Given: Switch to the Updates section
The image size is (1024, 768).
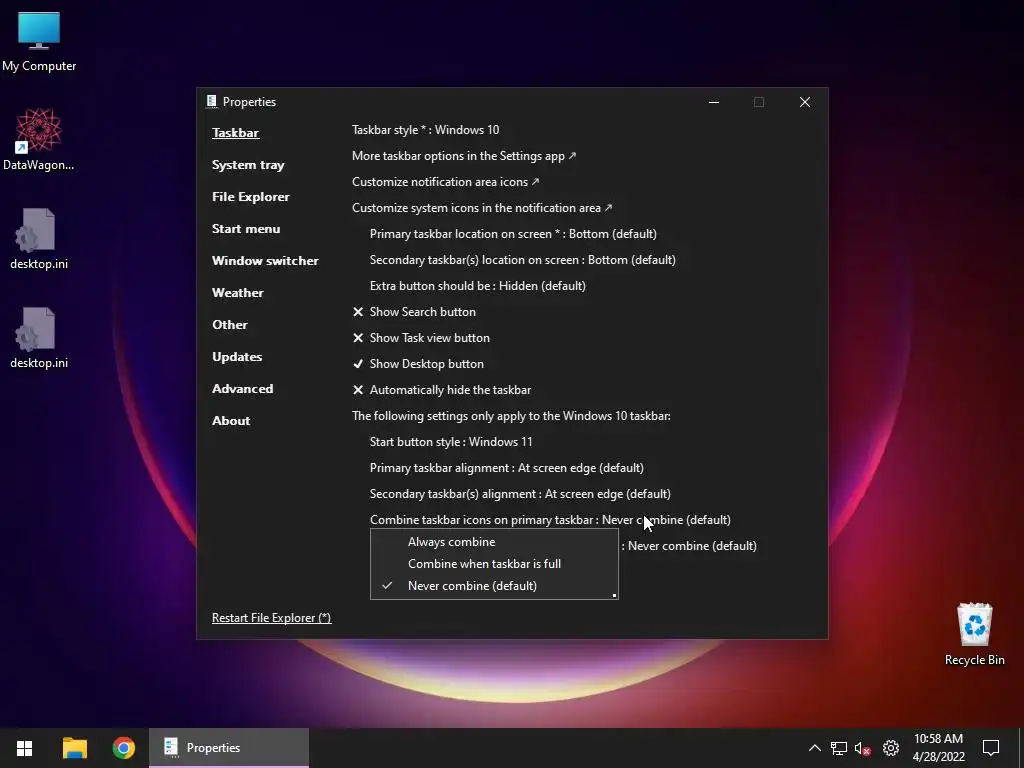Looking at the screenshot, I should click(237, 357).
